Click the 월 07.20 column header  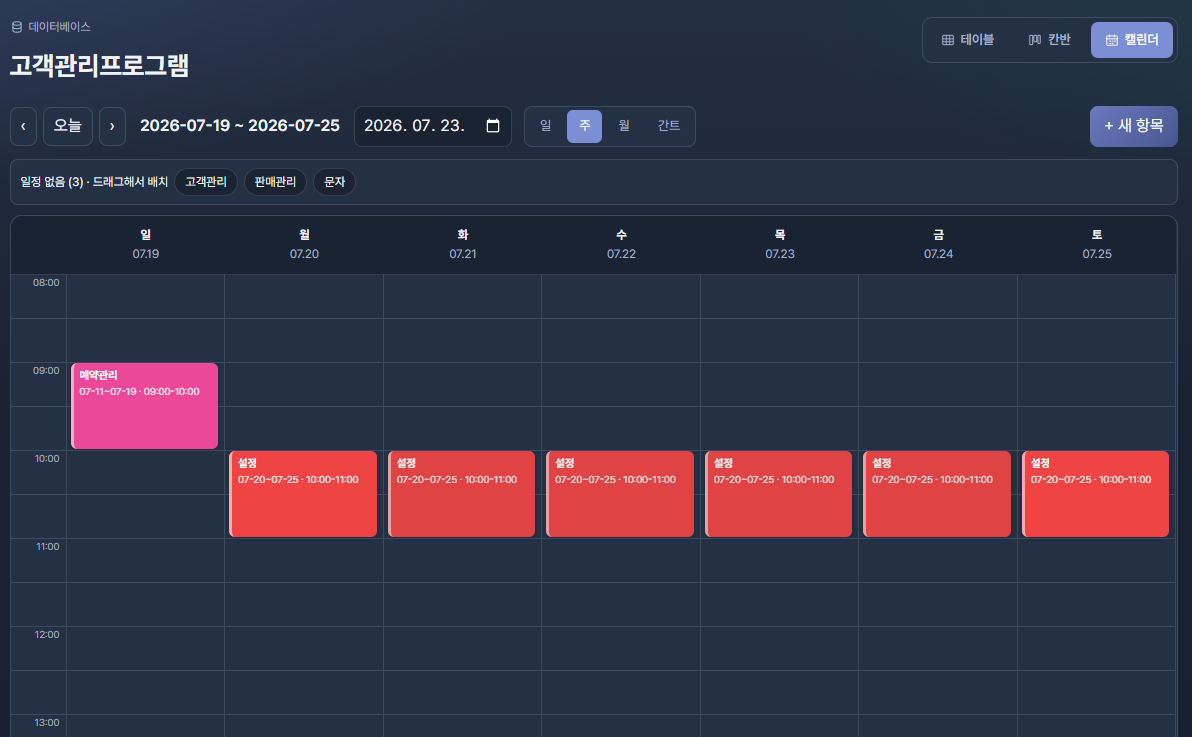point(304,244)
